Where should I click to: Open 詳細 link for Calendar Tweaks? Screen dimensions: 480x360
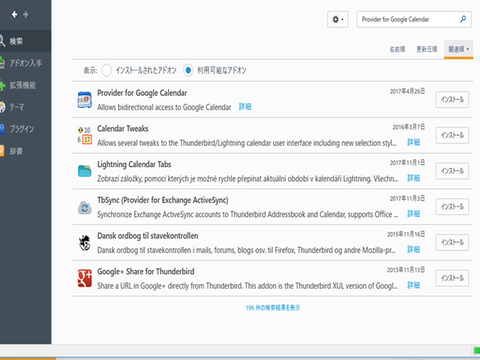pyautogui.click(x=413, y=142)
